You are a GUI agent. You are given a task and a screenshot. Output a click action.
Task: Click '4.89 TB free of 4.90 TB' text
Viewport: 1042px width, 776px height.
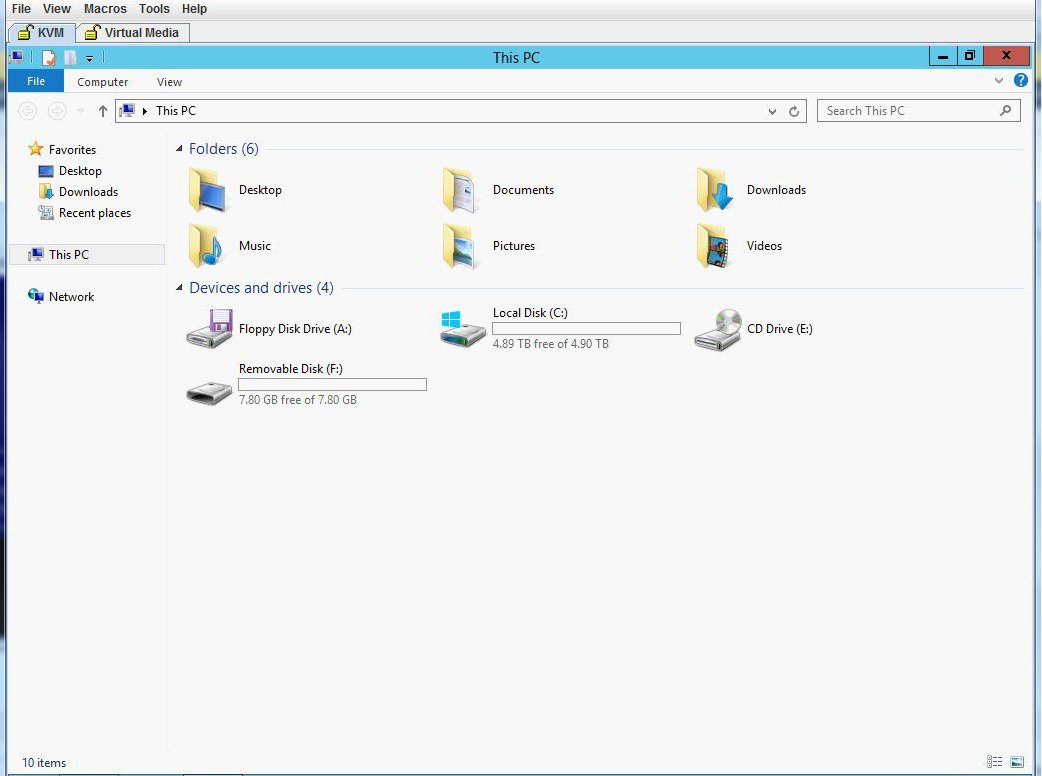(550, 343)
